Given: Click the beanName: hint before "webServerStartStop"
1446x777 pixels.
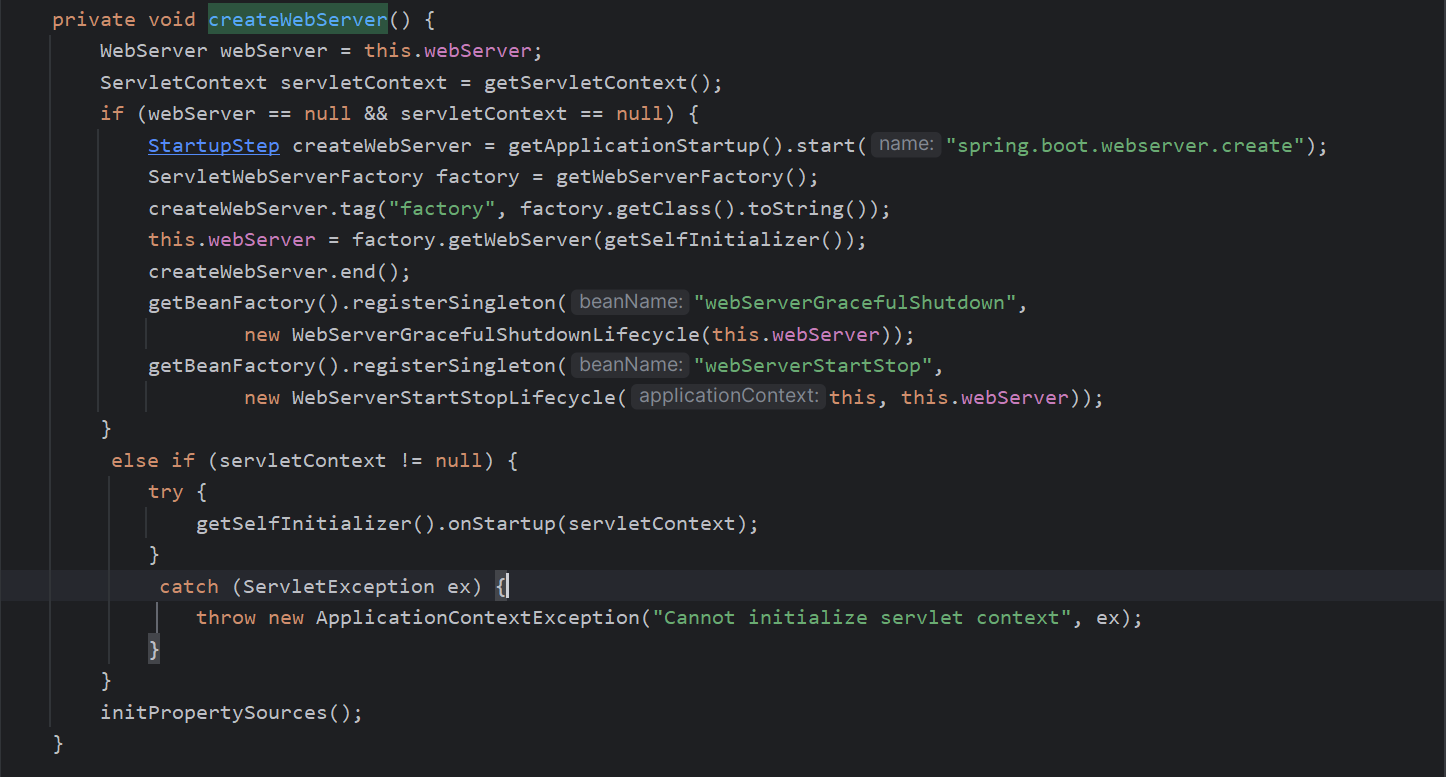Looking at the screenshot, I should (x=632, y=365).
